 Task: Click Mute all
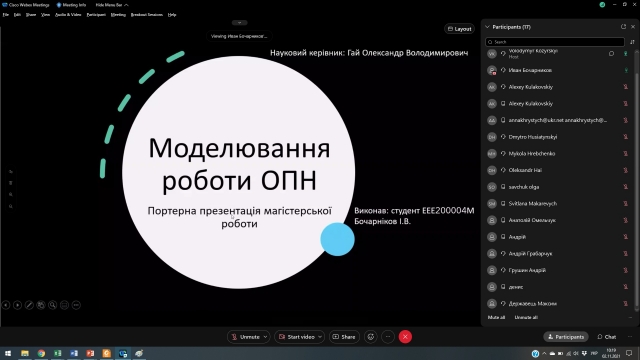[496, 317]
